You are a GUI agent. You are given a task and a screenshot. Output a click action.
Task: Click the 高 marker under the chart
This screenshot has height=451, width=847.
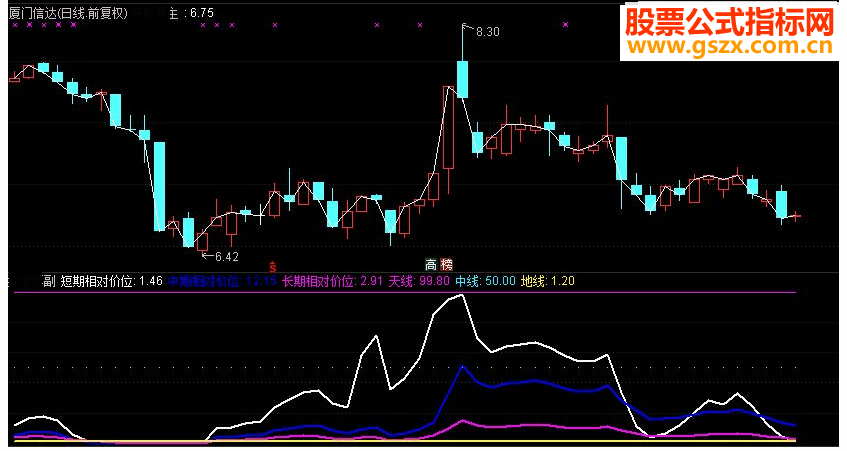431,265
